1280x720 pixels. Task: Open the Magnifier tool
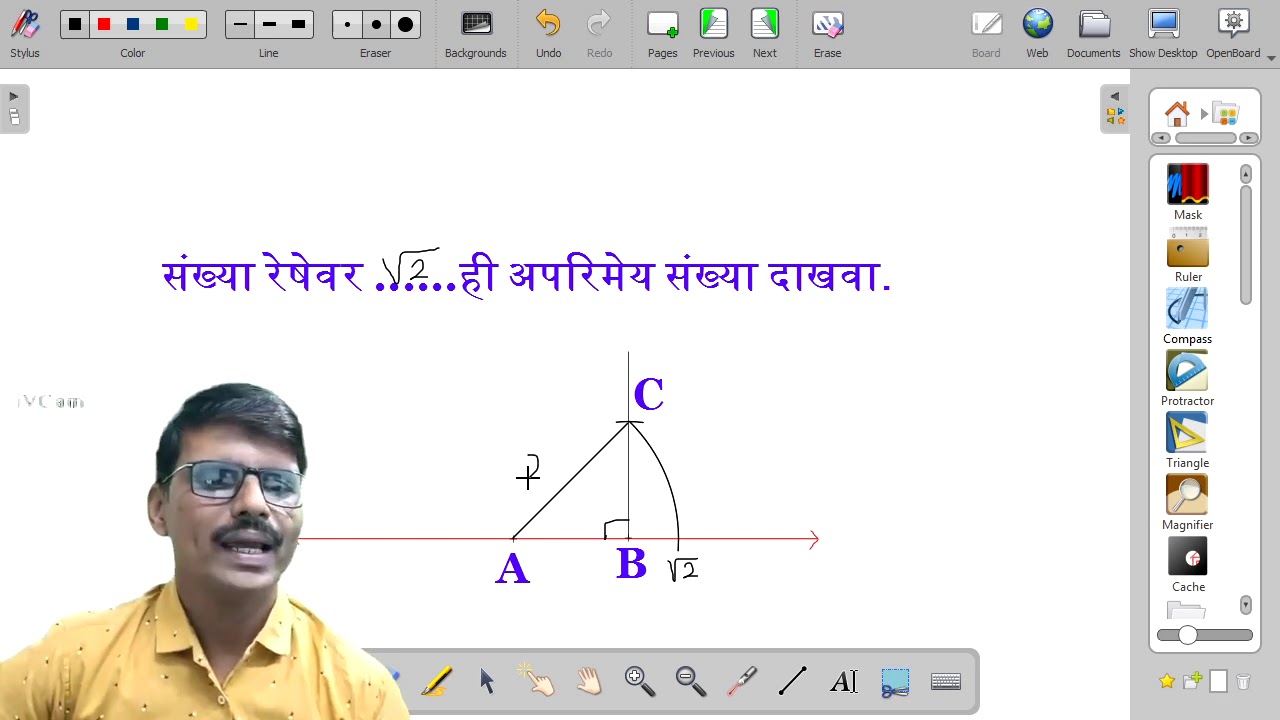[x=1187, y=502]
